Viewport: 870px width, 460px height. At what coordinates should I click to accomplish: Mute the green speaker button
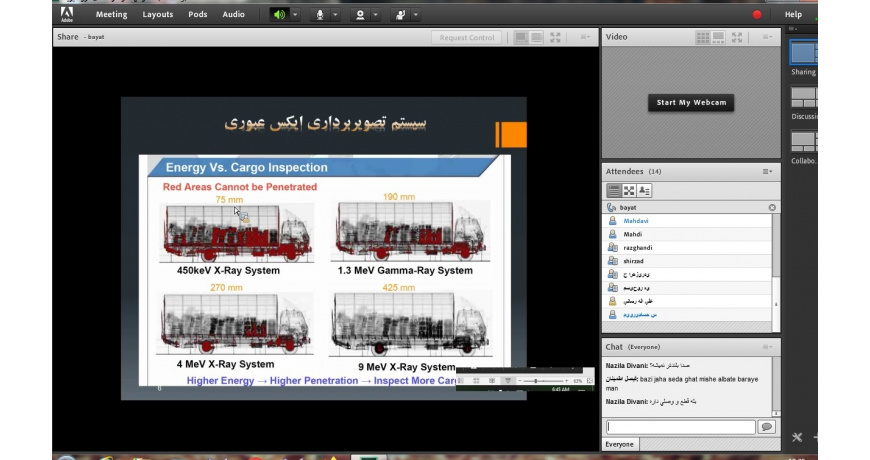[279, 15]
